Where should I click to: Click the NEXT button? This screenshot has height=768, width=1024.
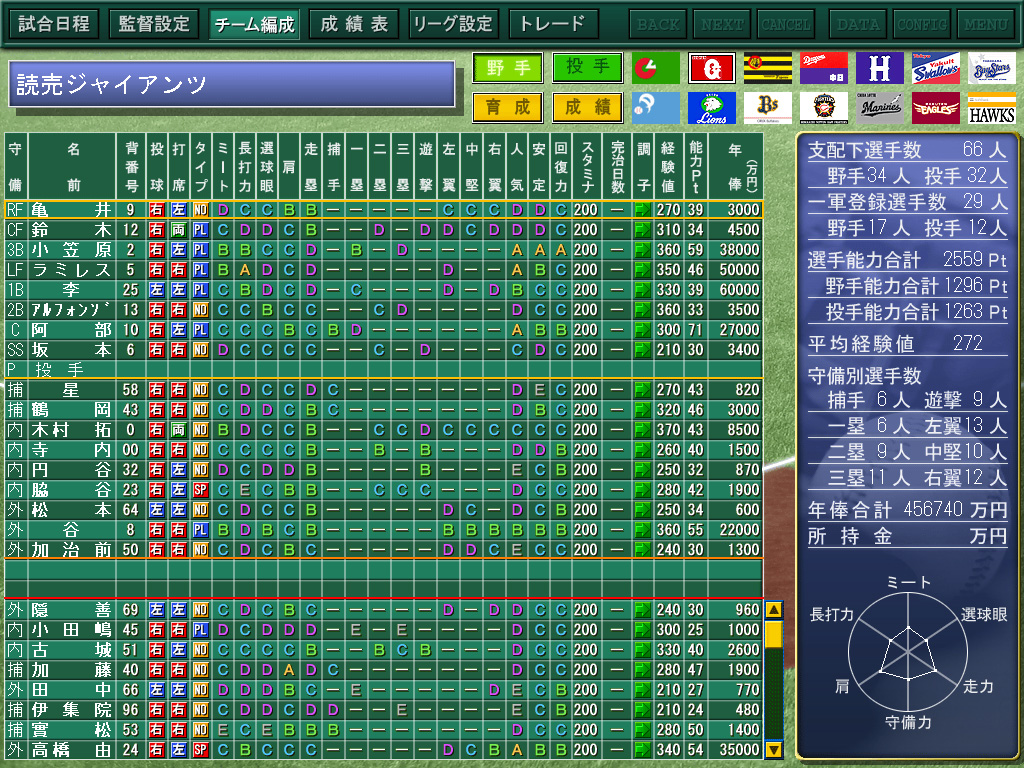(x=722, y=24)
